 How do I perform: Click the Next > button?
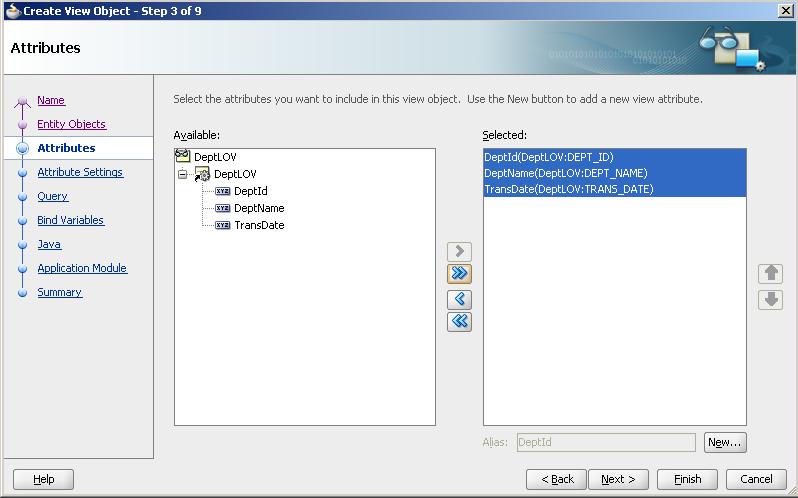pos(618,479)
